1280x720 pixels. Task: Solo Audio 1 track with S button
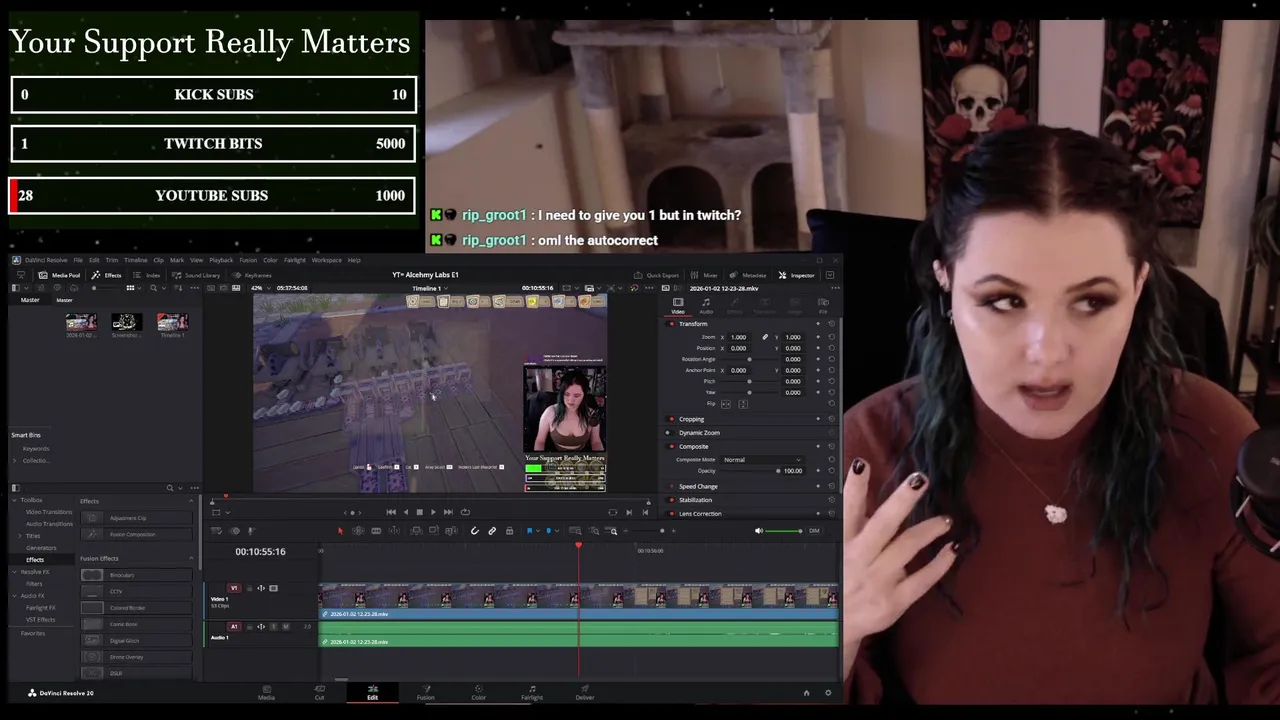click(274, 627)
